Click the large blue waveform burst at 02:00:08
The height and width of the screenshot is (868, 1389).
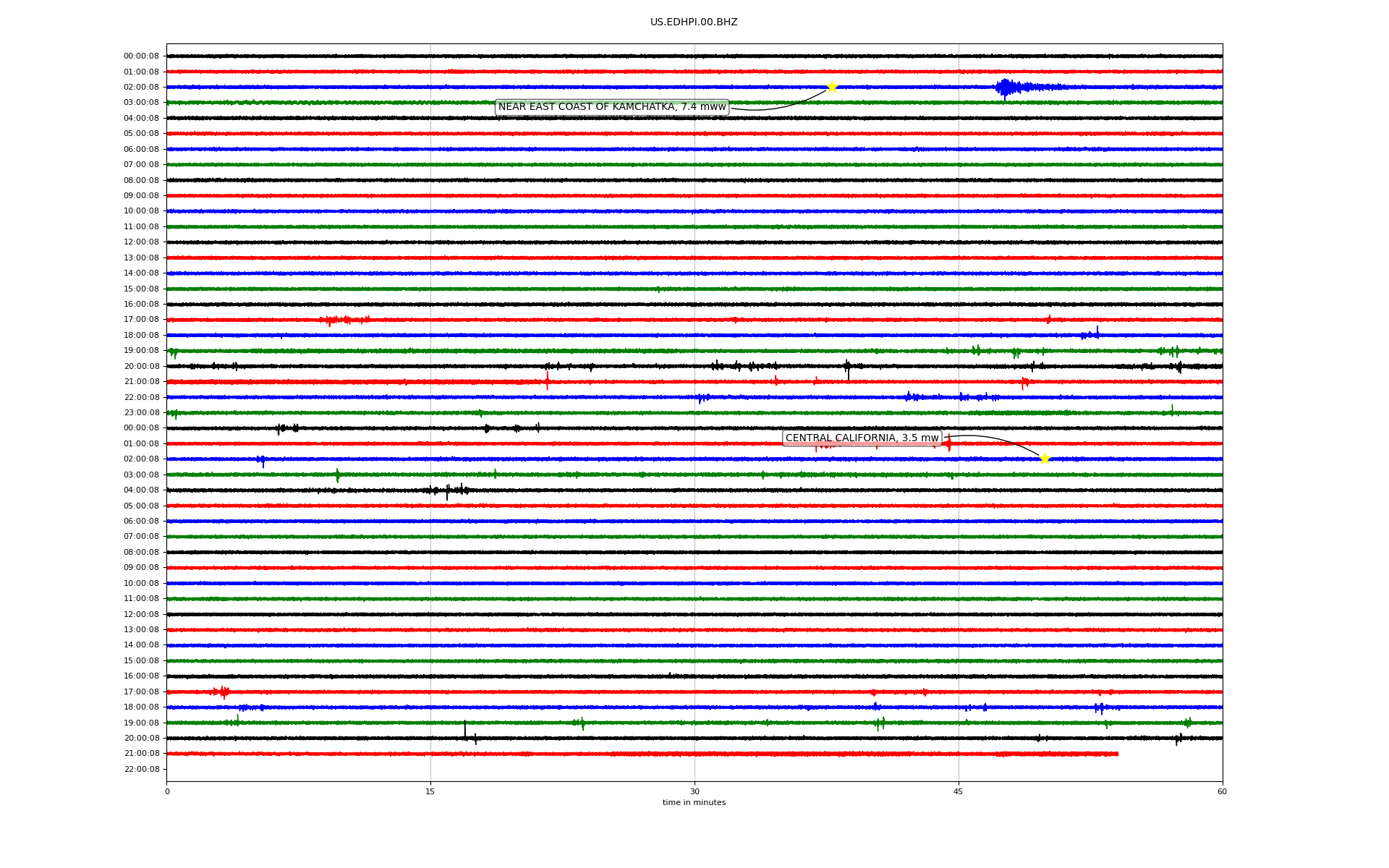[1006, 88]
